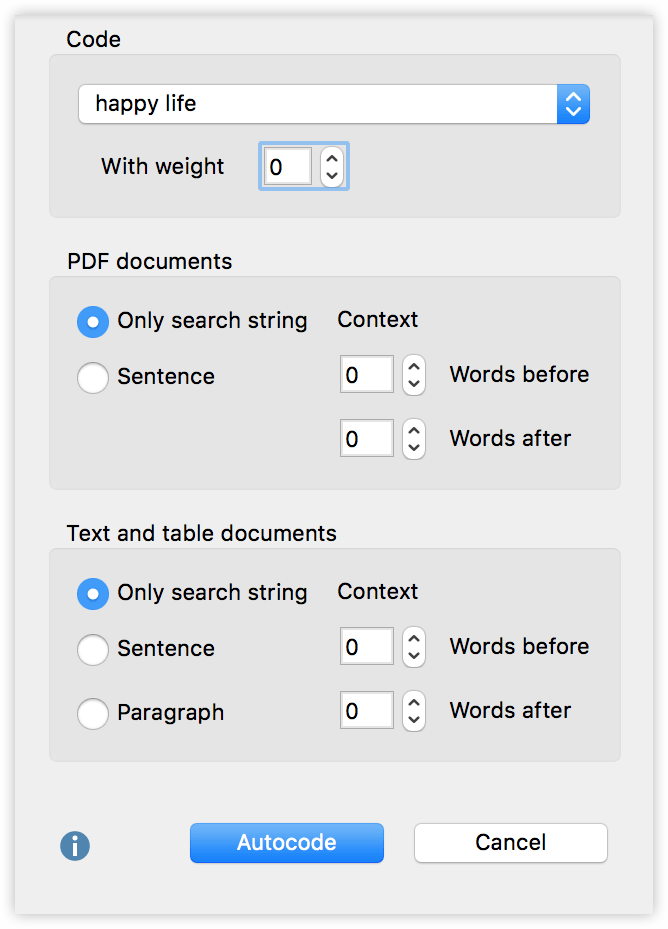Click the With weight input field
The width and height of the screenshot is (668, 929).
[x=287, y=166]
